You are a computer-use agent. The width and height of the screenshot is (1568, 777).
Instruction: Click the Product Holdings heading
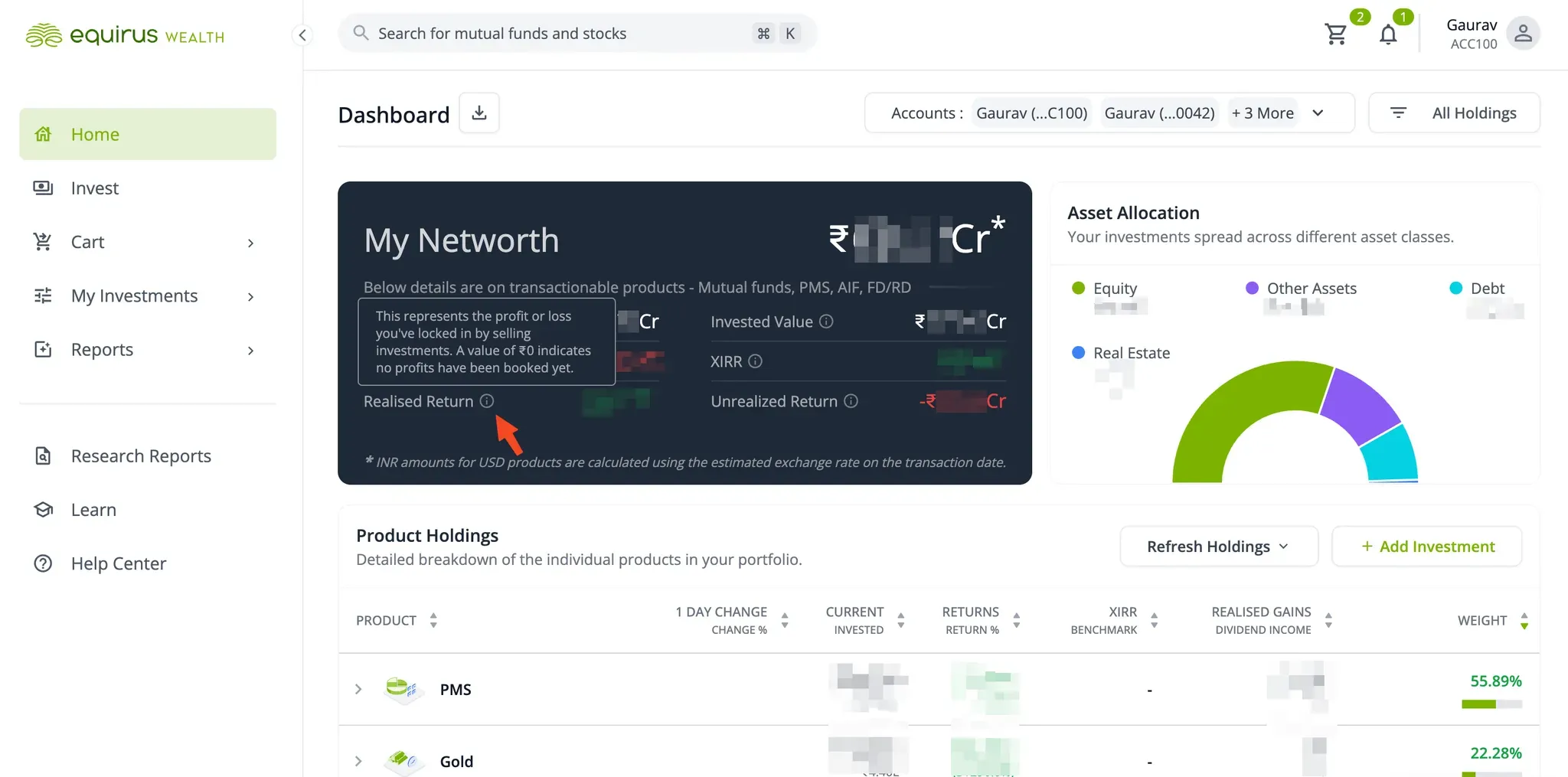(x=427, y=535)
